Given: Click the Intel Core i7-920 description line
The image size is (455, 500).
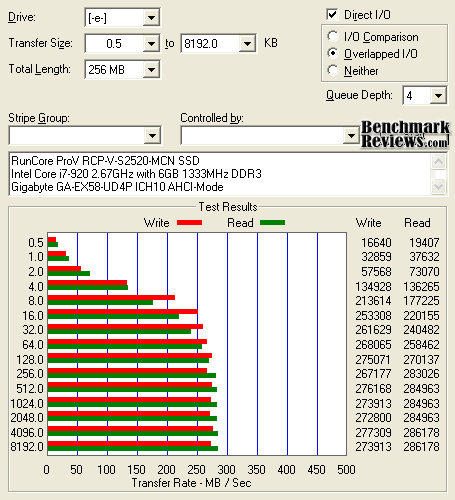Looking at the screenshot, I should pos(136,174).
